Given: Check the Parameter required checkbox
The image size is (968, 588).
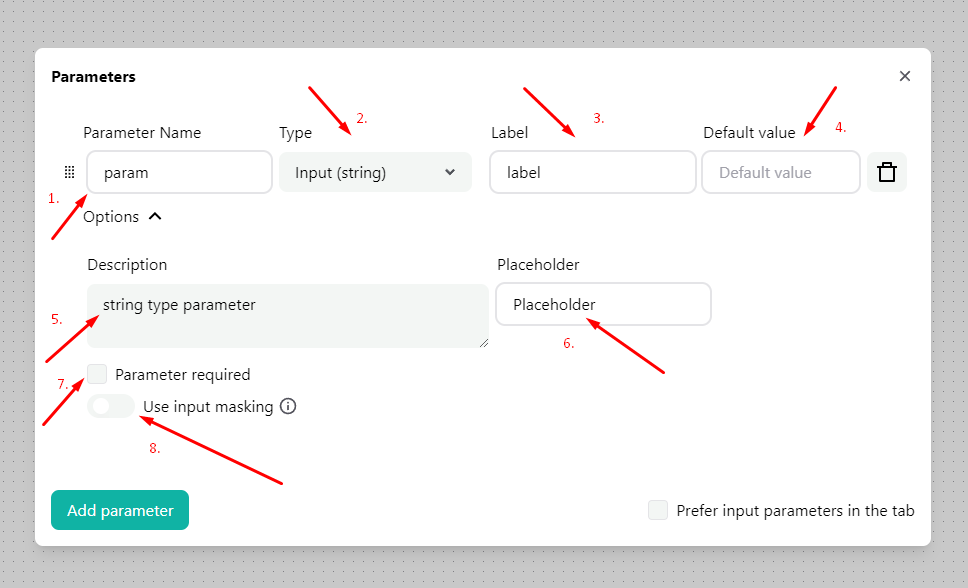Looking at the screenshot, I should 97,374.
